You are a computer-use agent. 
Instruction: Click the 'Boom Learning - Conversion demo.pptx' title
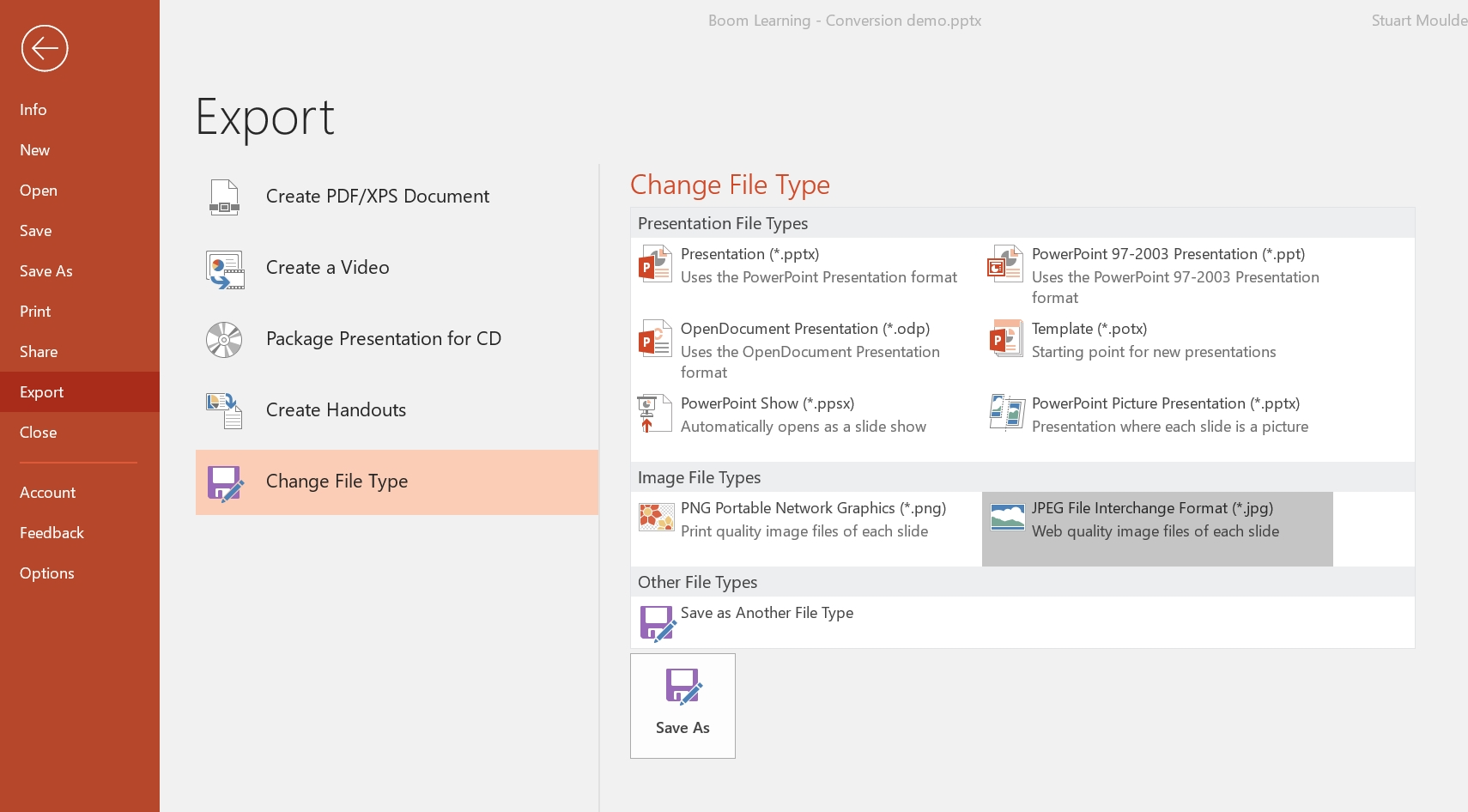point(845,21)
